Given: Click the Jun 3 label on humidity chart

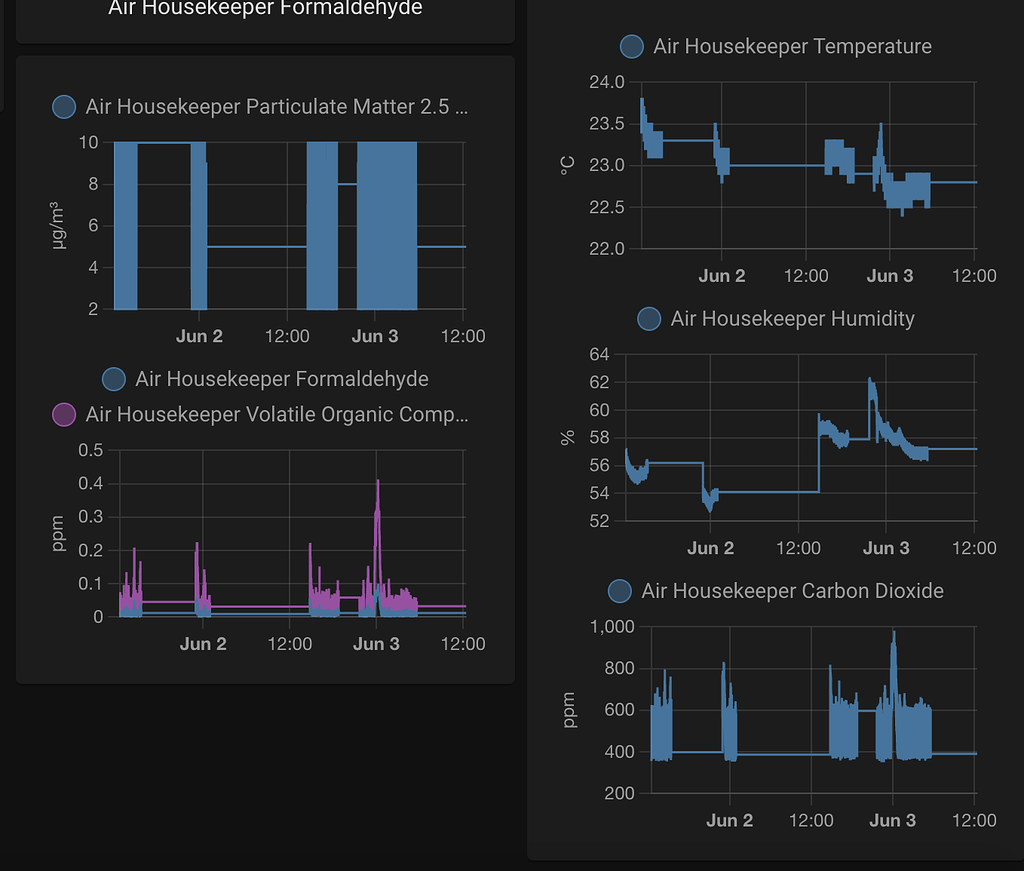Looking at the screenshot, I should pos(886,548).
